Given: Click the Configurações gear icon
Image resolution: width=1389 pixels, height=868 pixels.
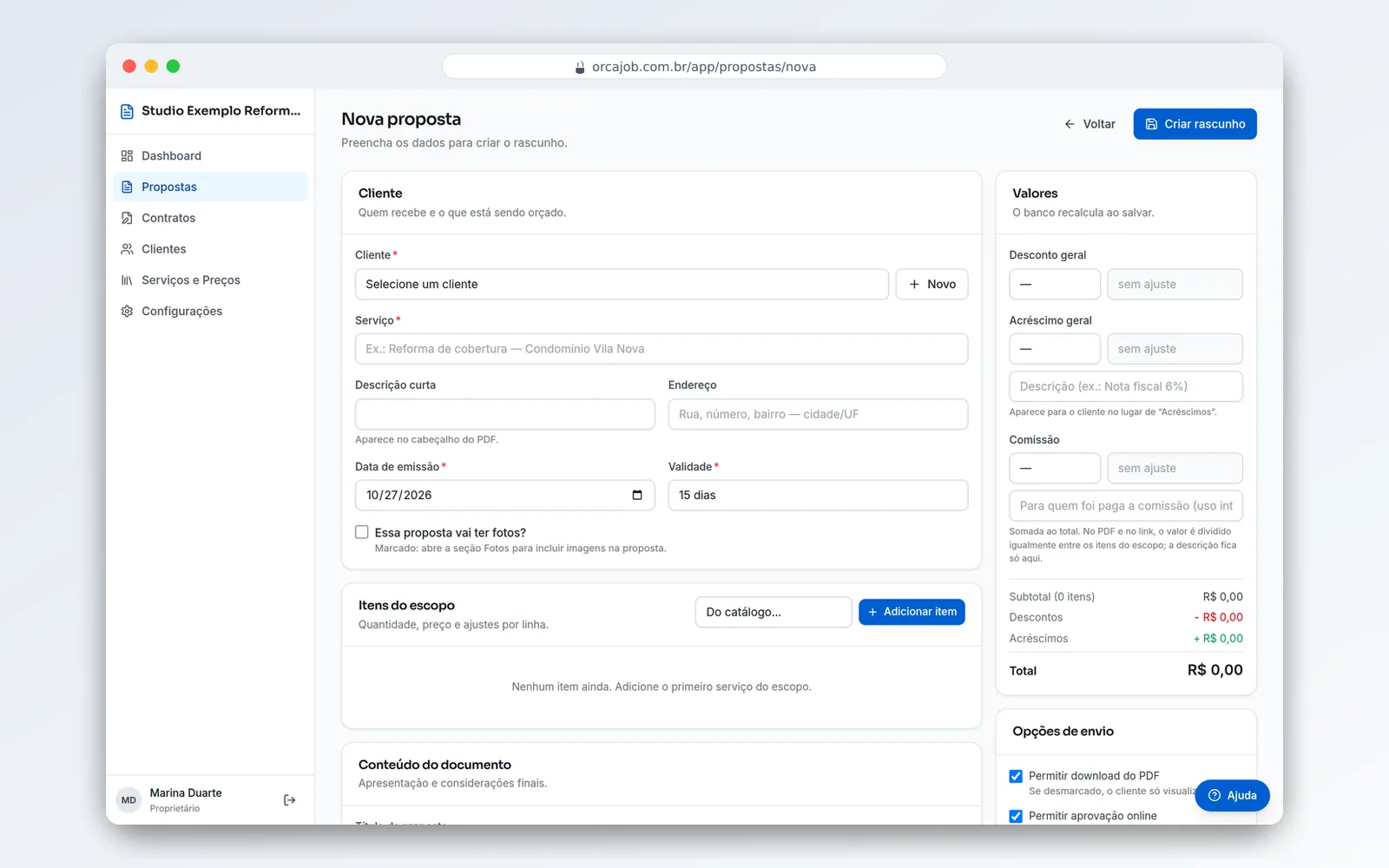Looking at the screenshot, I should (127, 312).
